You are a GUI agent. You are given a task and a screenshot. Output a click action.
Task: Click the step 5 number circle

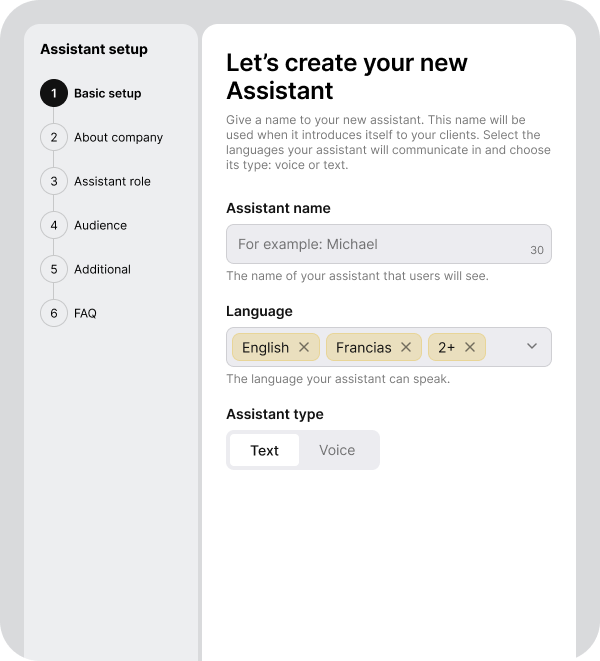click(x=54, y=269)
